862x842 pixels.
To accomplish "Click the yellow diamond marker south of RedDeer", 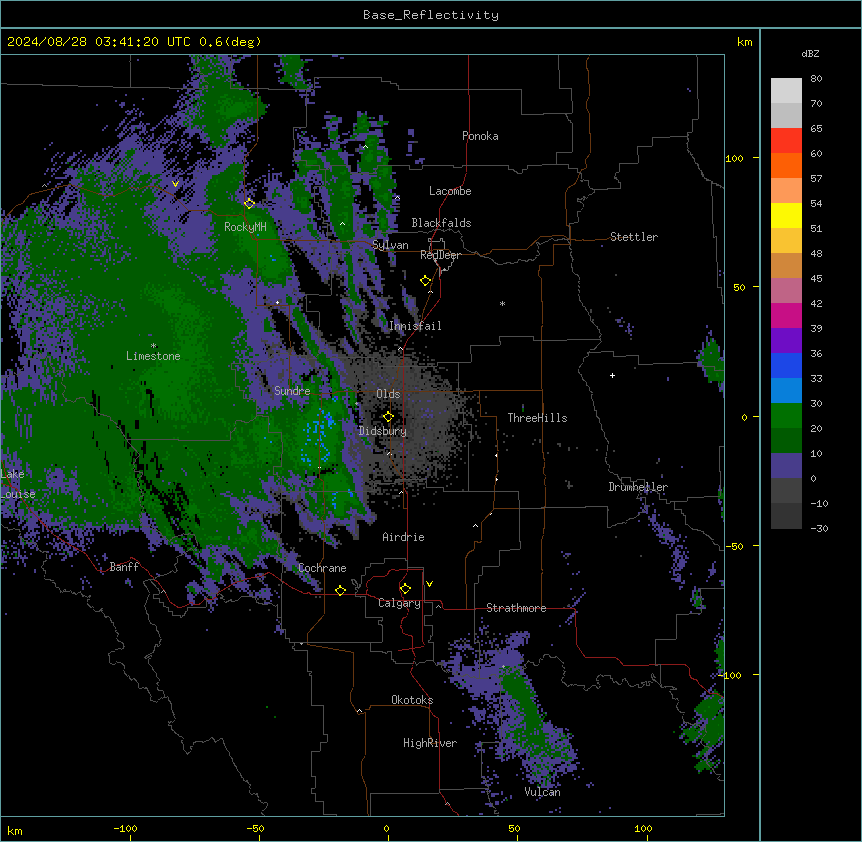I will tap(426, 281).
